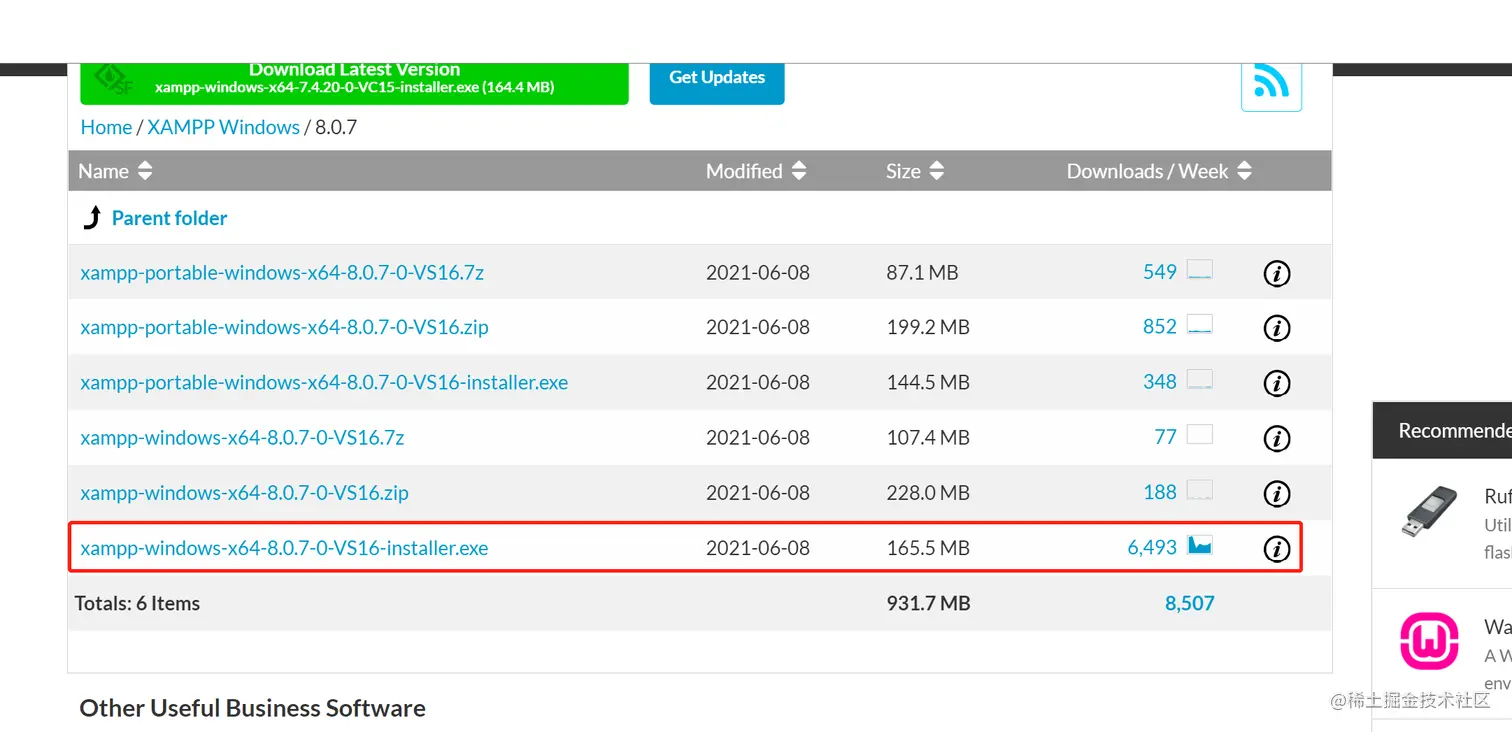The height and width of the screenshot is (732, 1512).
Task: Click the 852 weekly downloads count
Action: point(1160,327)
